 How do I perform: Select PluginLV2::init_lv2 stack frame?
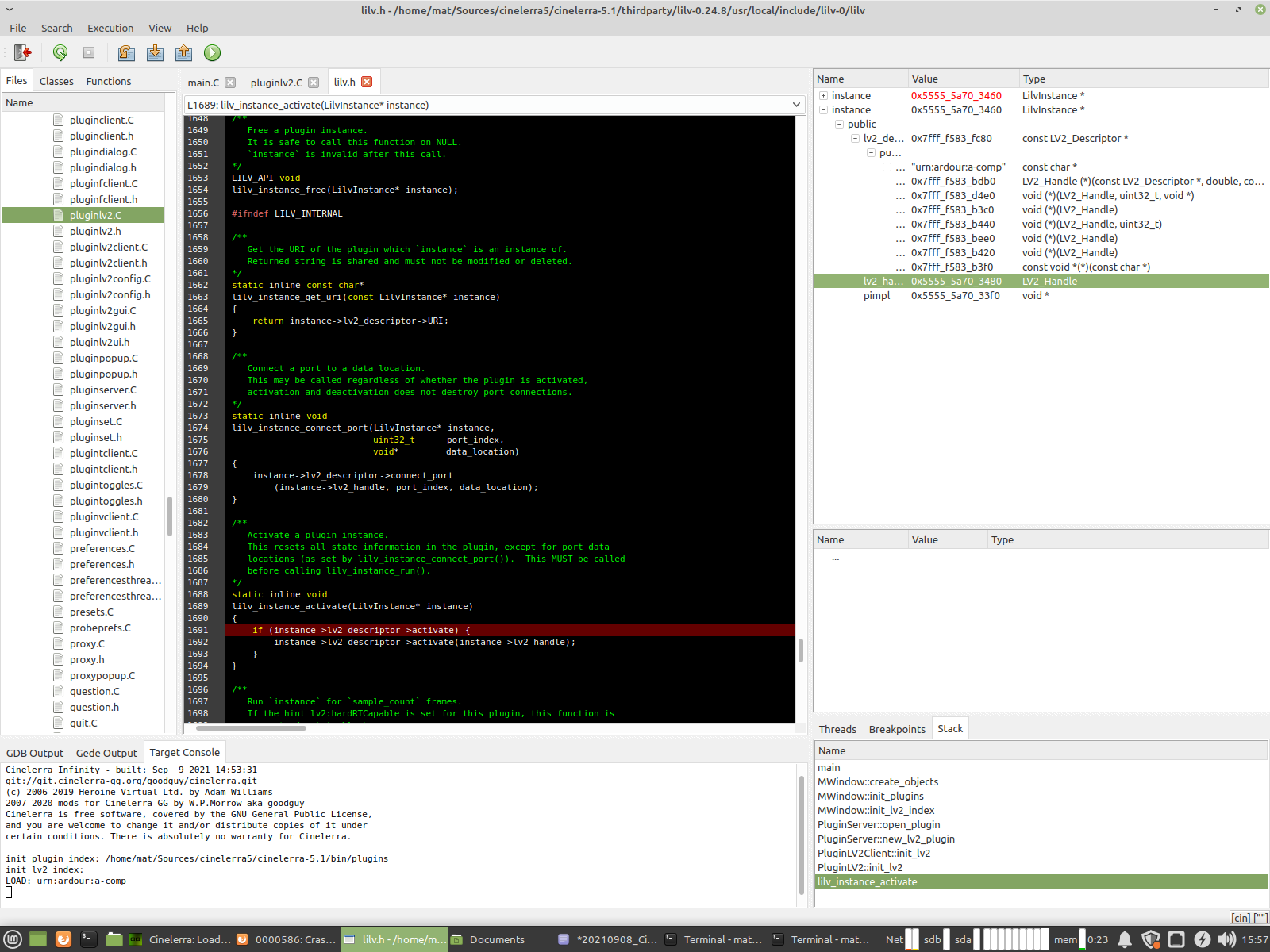pyautogui.click(x=860, y=867)
